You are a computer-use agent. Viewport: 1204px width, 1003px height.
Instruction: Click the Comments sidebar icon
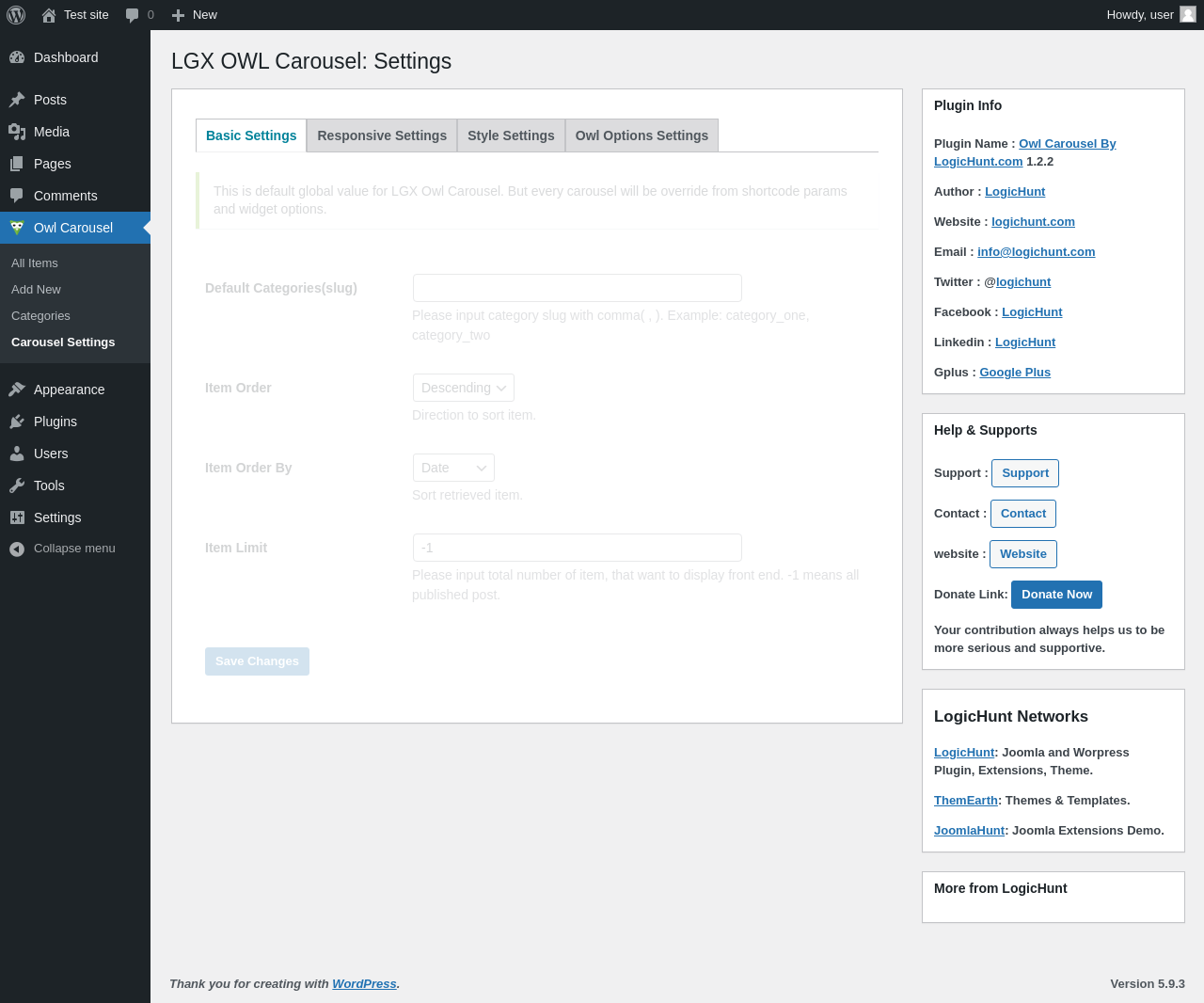point(17,196)
